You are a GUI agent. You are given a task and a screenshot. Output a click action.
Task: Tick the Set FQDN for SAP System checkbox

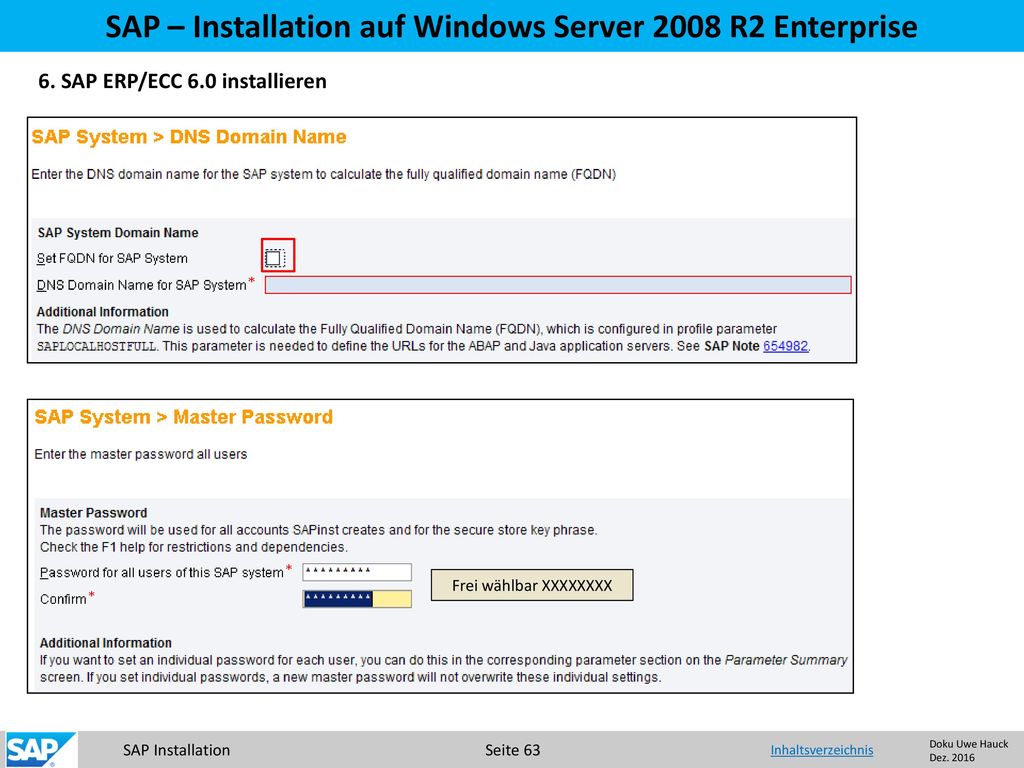(x=274, y=257)
